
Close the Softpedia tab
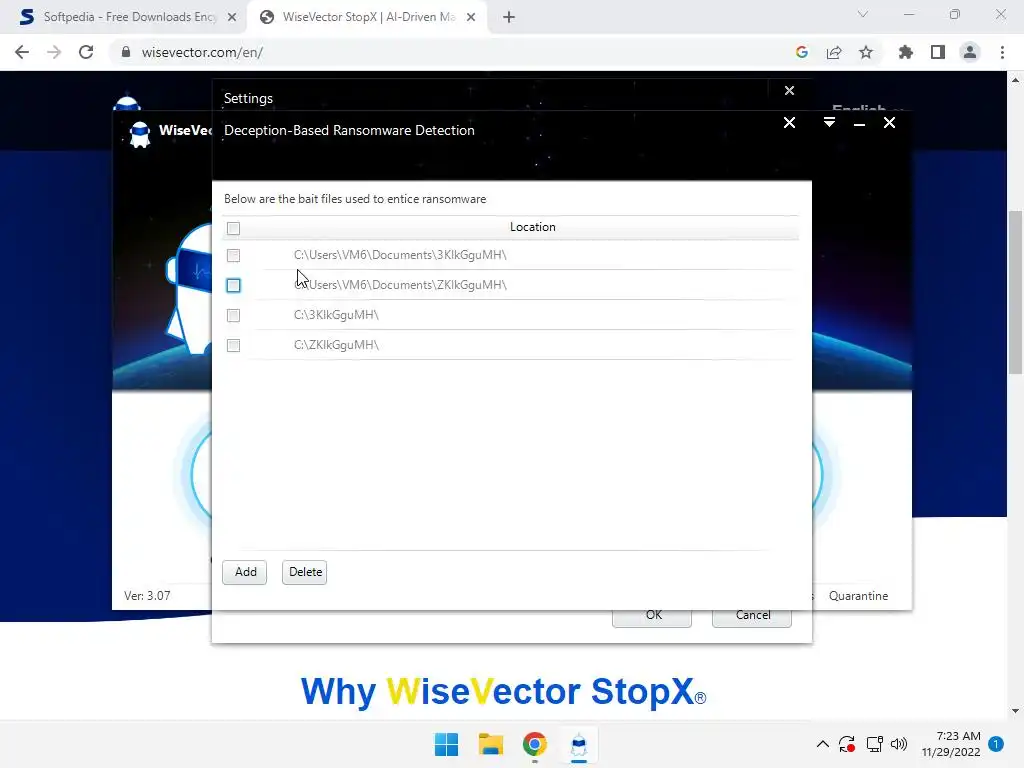pyautogui.click(x=232, y=17)
